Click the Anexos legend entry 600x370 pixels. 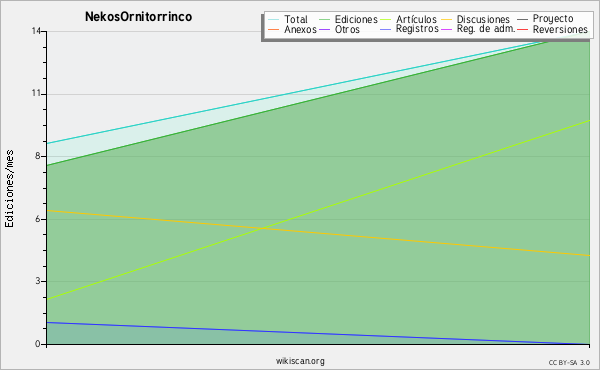292,29
